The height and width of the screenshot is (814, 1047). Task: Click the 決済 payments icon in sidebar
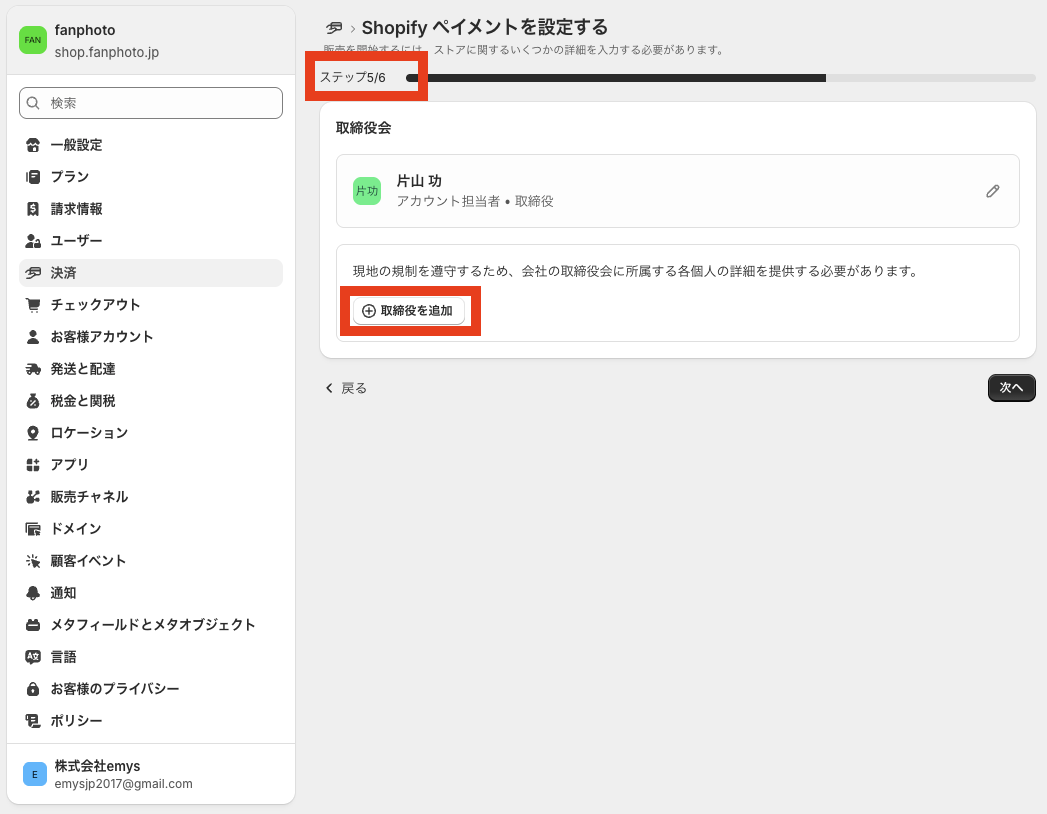[x=33, y=272]
